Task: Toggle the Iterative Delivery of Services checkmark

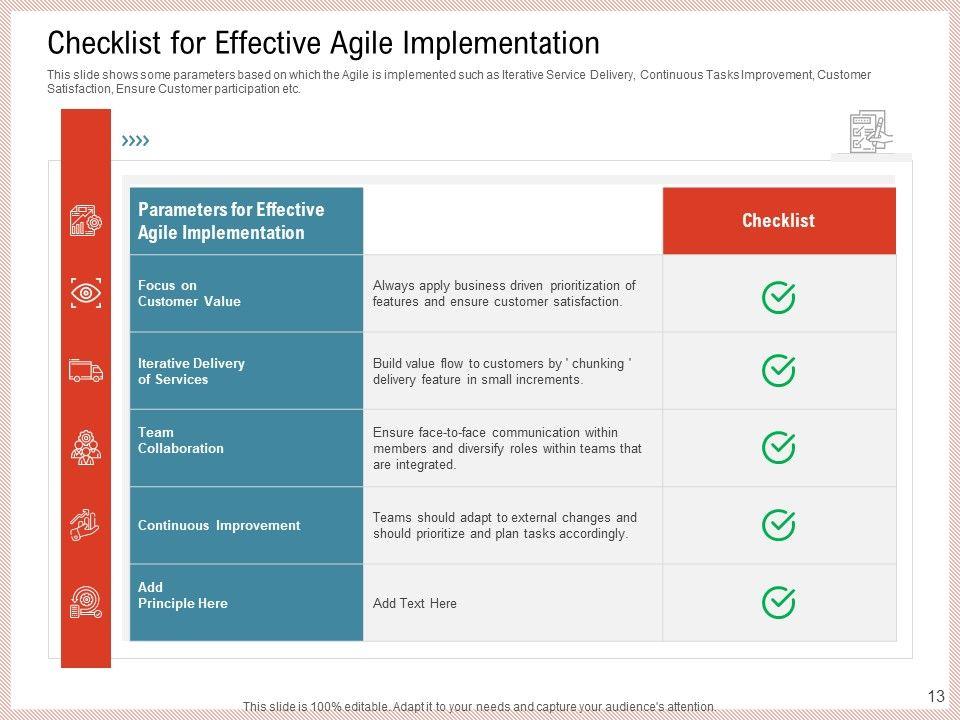Action: click(x=778, y=370)
